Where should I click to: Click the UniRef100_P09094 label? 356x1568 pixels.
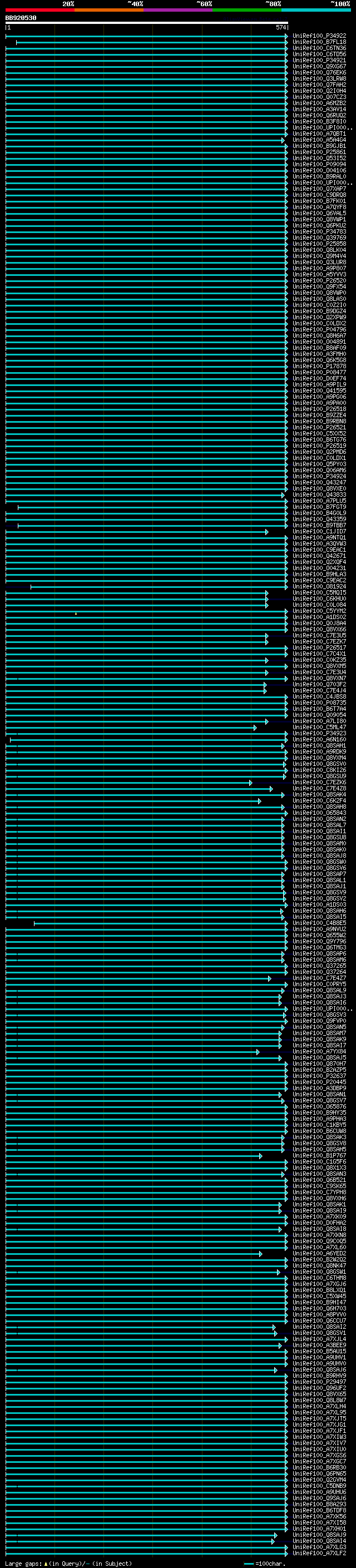319,165
